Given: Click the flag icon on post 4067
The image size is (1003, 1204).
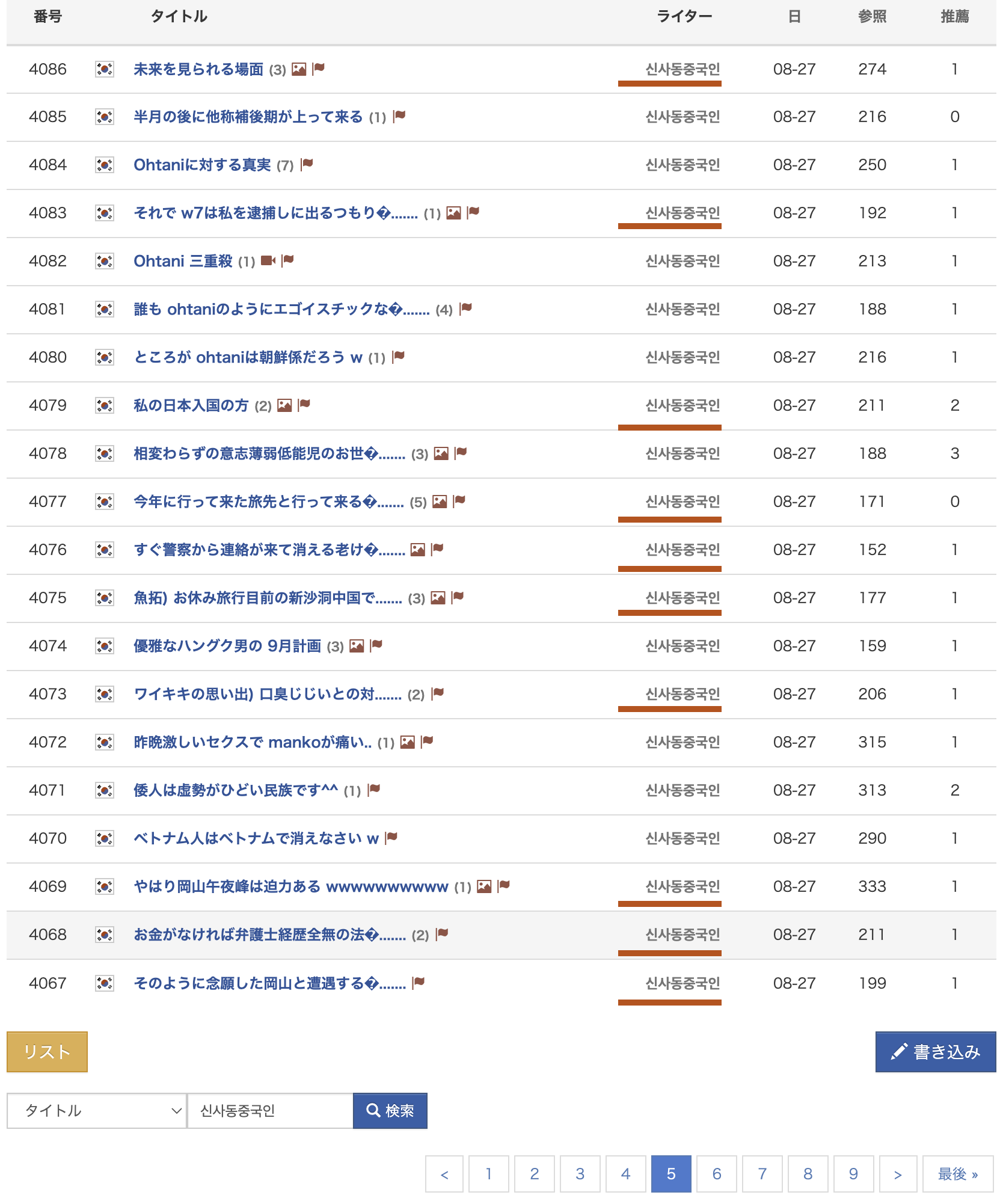Looking at the screenshot, I should (419, 983).
